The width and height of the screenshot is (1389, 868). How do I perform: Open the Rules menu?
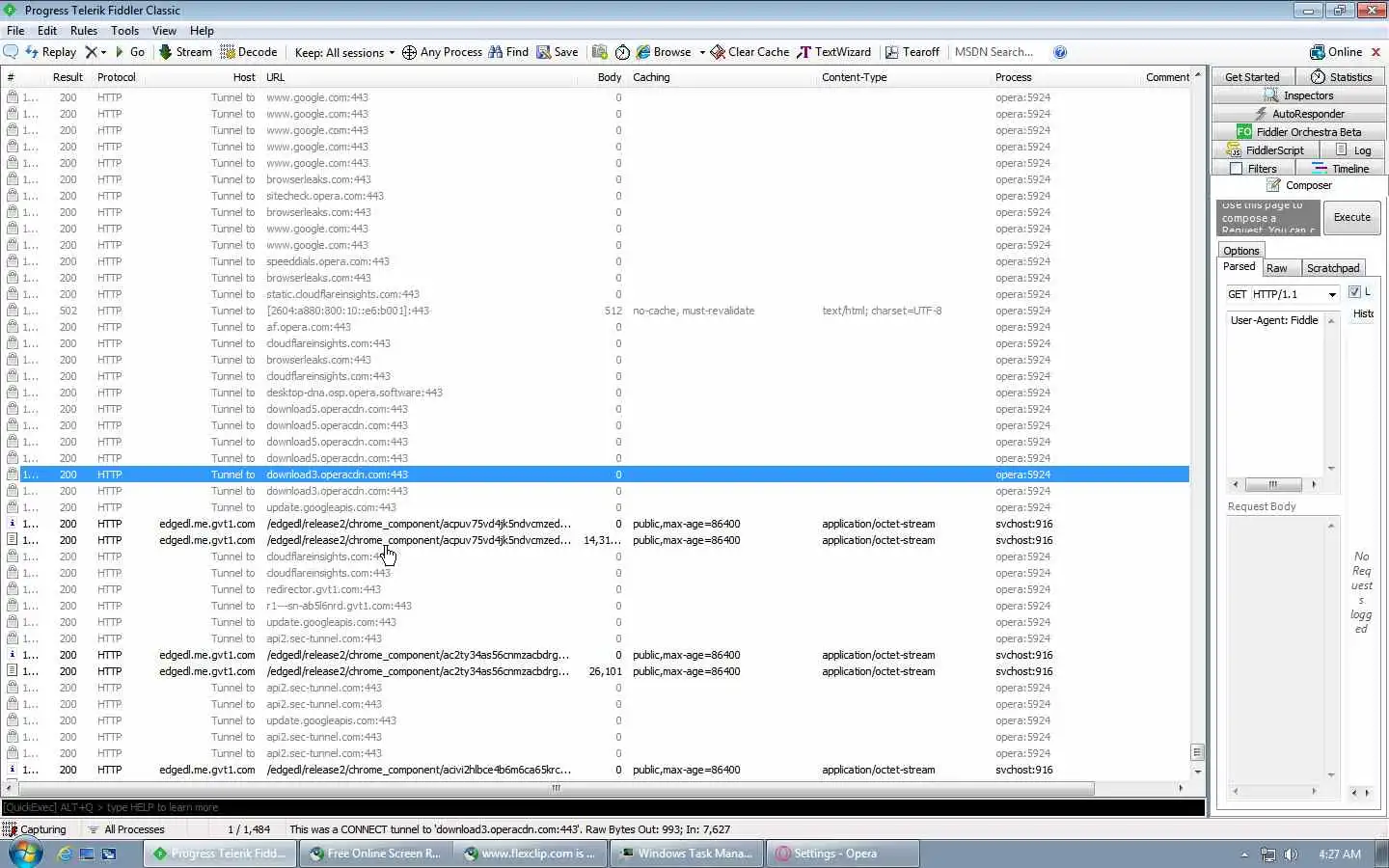point(84,31)
